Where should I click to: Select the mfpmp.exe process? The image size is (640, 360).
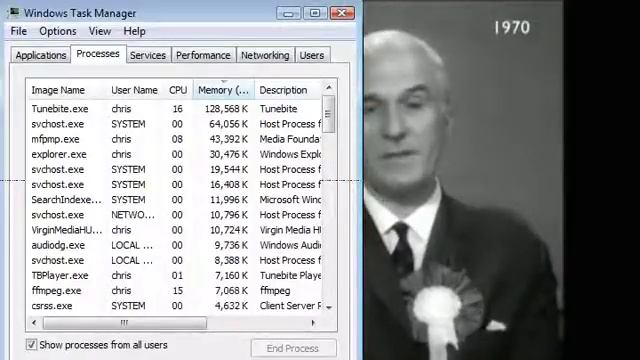coord(175,139)
